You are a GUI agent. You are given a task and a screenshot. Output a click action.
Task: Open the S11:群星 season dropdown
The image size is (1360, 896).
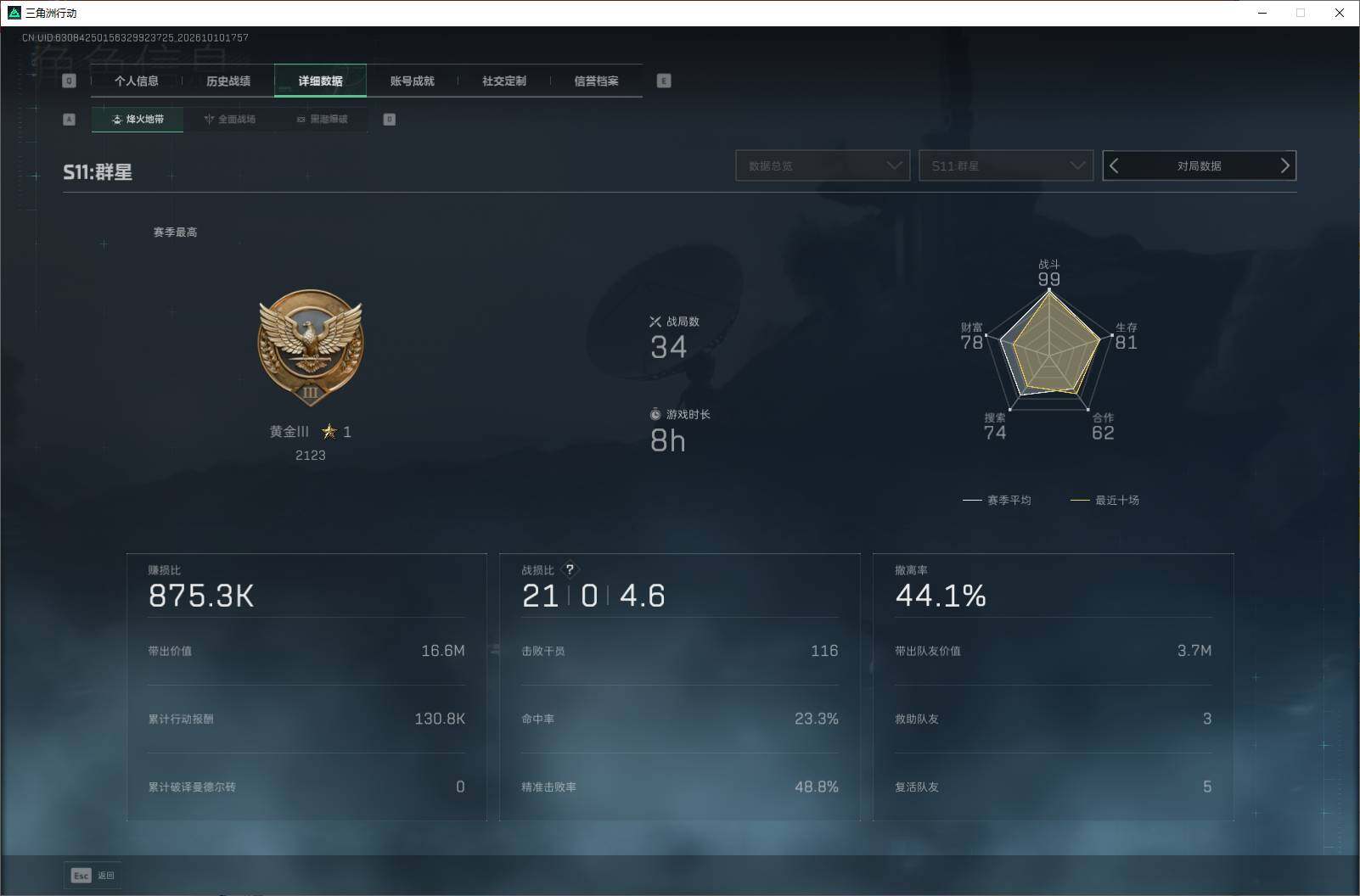point(1006,165)
